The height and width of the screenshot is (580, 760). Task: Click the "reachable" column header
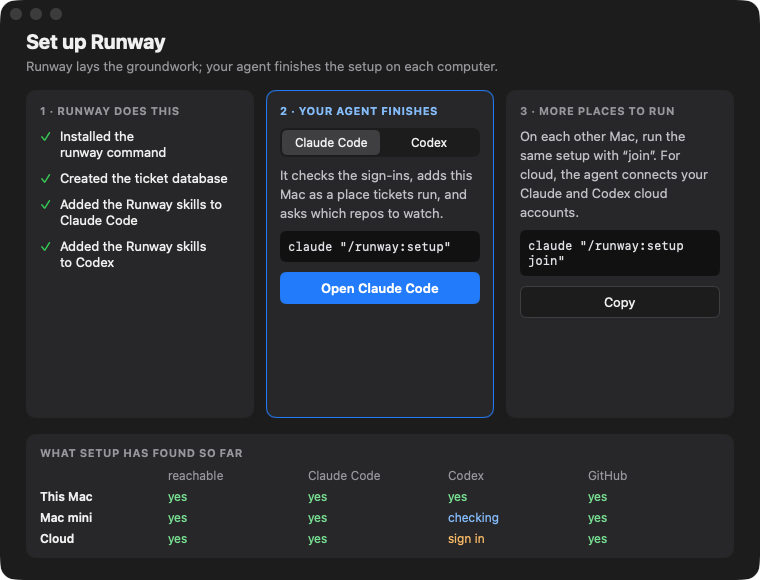tap(195, 476)
